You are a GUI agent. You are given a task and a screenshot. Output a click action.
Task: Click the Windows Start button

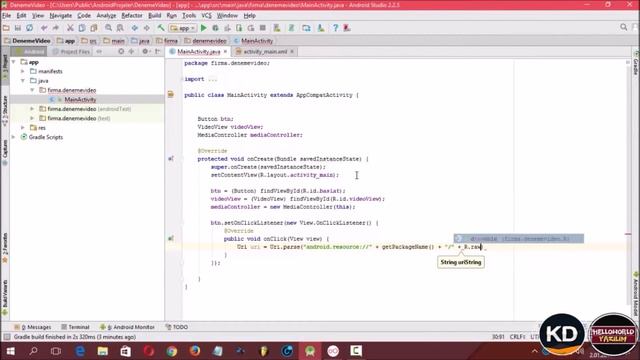tap(11, 351)
